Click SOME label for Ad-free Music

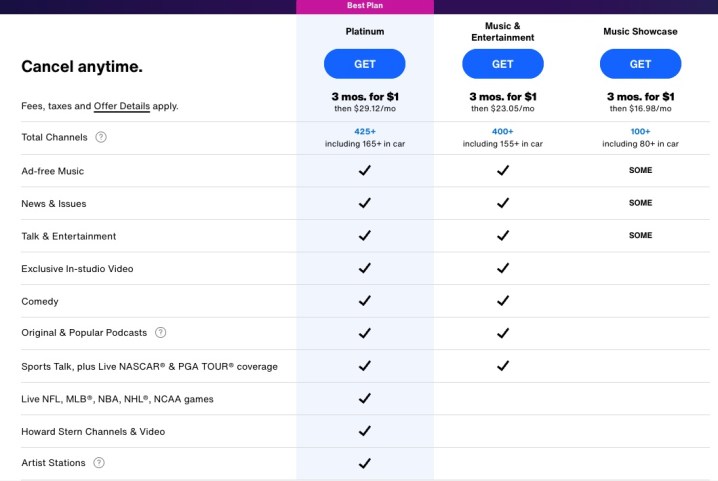(640, 171)
